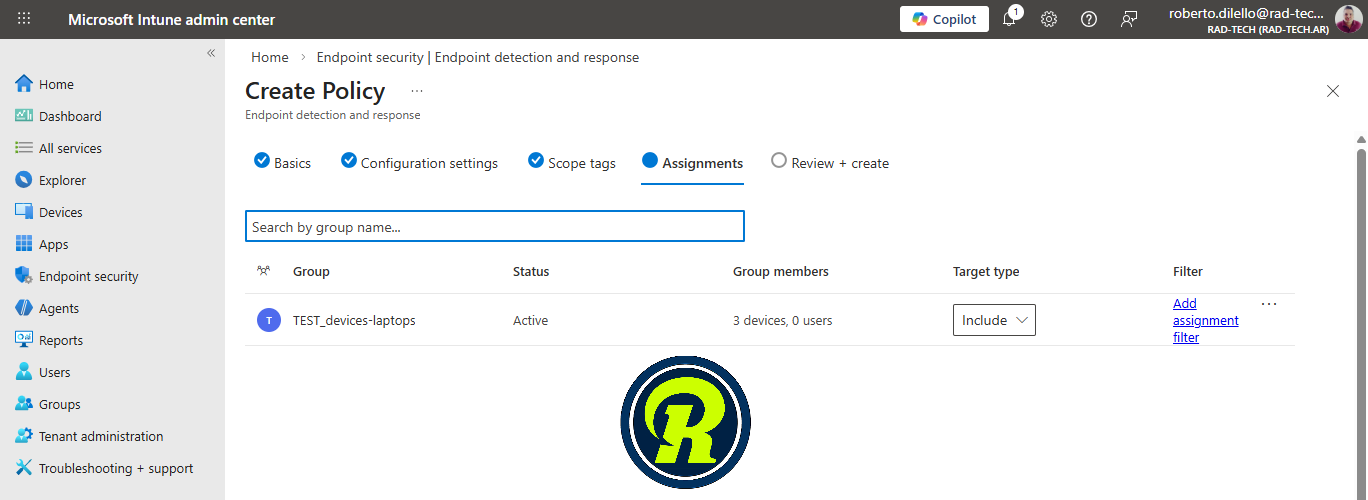
Task: Click the notifications bell icon
Action: click(x=1009, y=19)
